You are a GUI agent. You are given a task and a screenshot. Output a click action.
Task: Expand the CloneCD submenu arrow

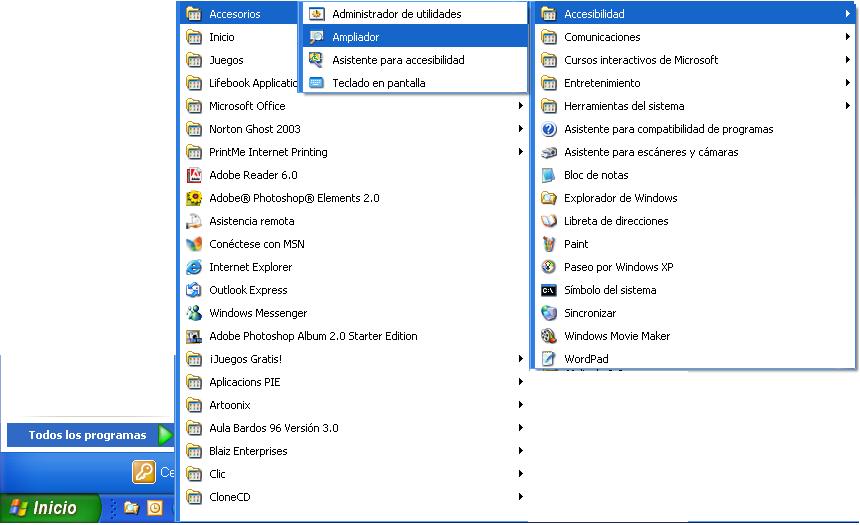click(520, 496)
